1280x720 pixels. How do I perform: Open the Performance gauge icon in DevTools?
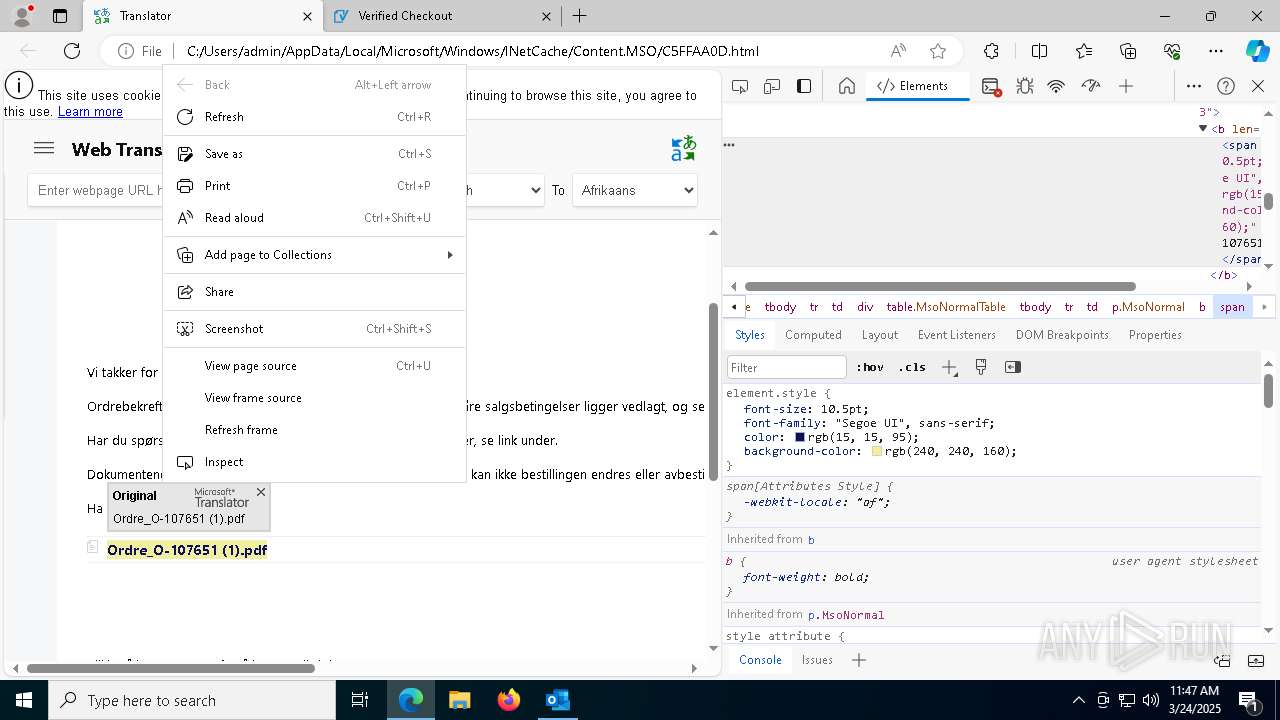(x=1091, y=86)
